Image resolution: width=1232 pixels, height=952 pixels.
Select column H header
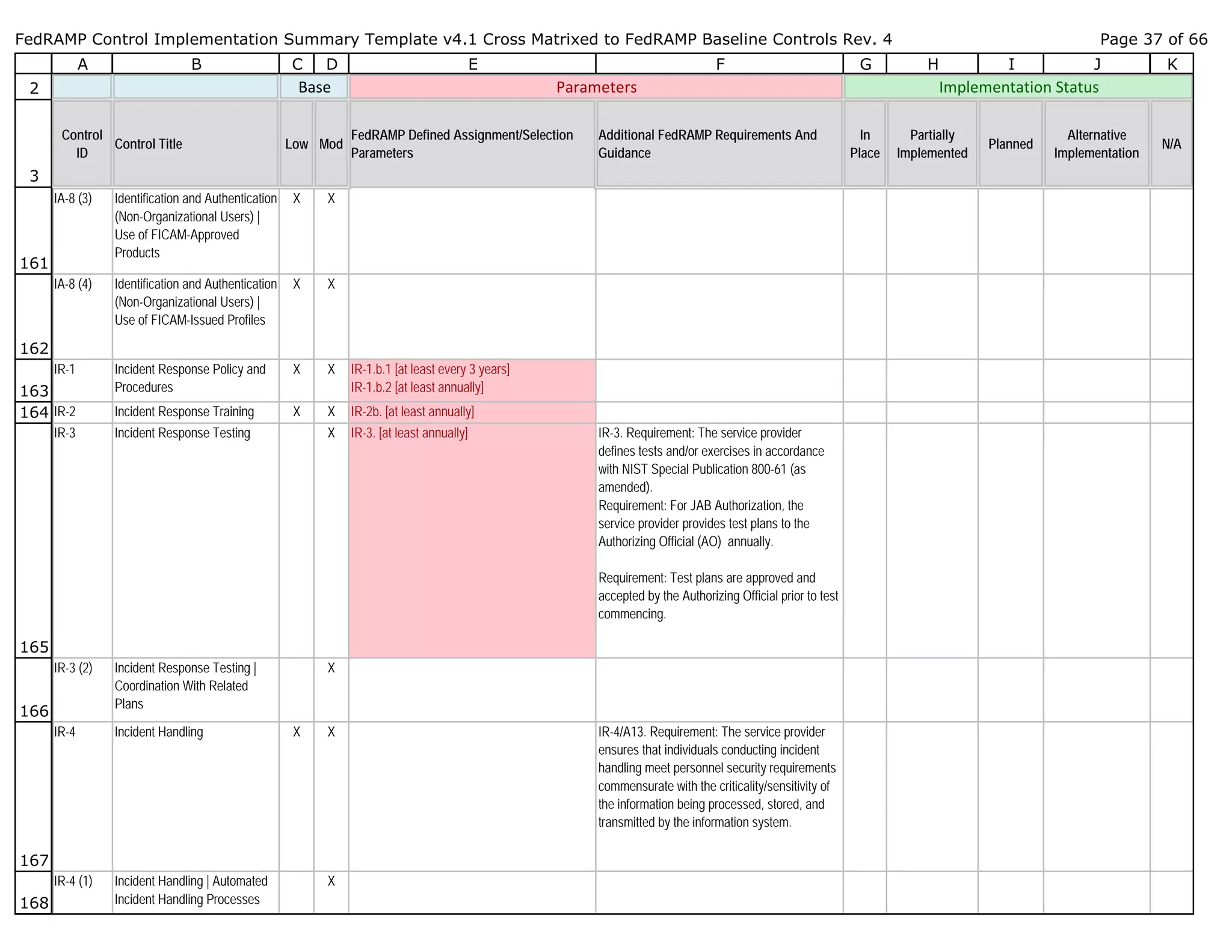point(932,64)
